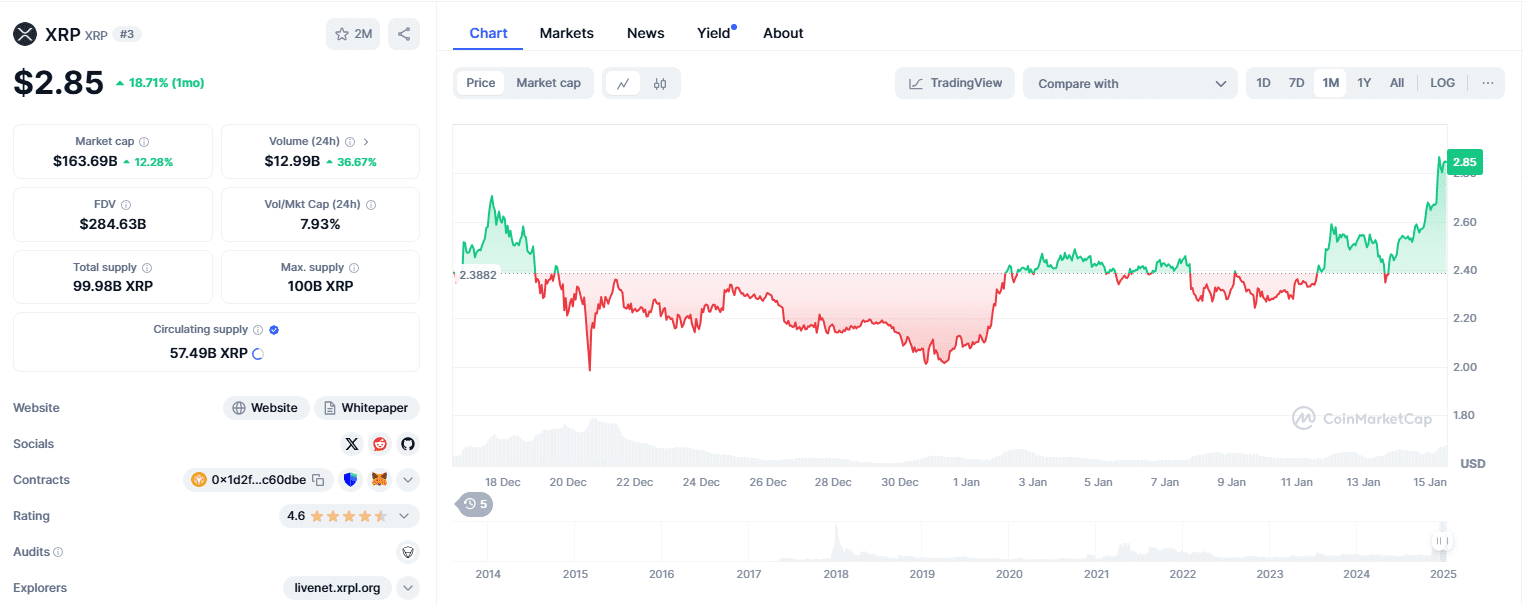
Task: Open the Circulating supply info icon
Action: click(x=258, y=330)
